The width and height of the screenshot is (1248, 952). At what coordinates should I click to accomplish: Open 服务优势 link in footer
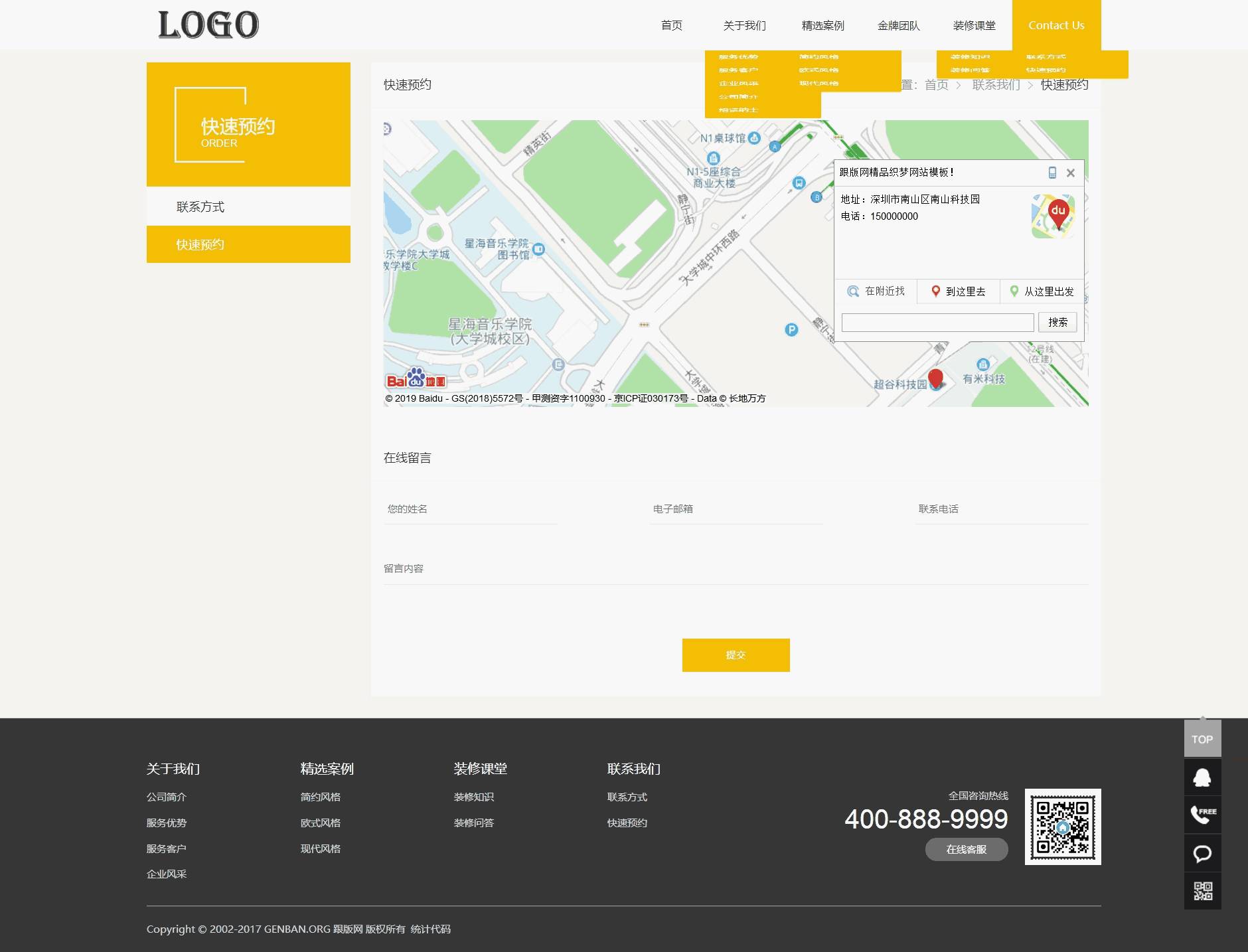click(167, 823)
